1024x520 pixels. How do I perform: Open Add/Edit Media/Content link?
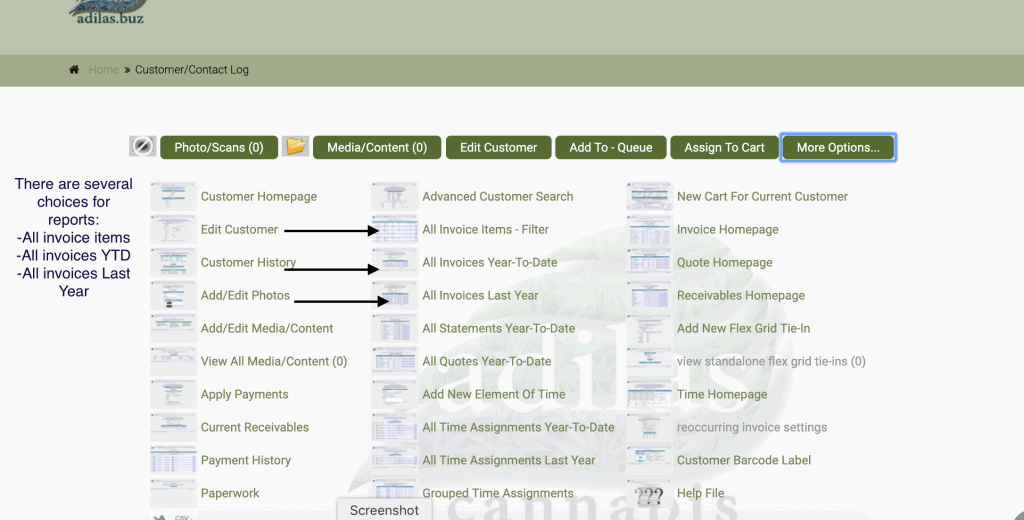(x=266, y=329)
